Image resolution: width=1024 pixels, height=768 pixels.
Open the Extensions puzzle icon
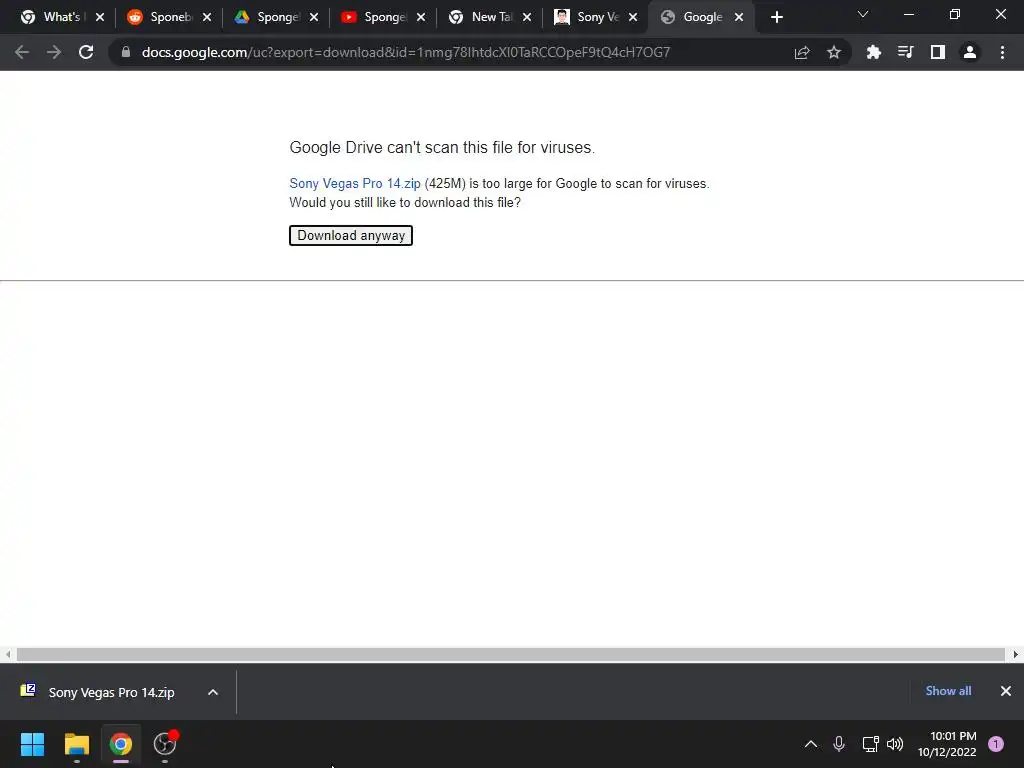(873, 52)
